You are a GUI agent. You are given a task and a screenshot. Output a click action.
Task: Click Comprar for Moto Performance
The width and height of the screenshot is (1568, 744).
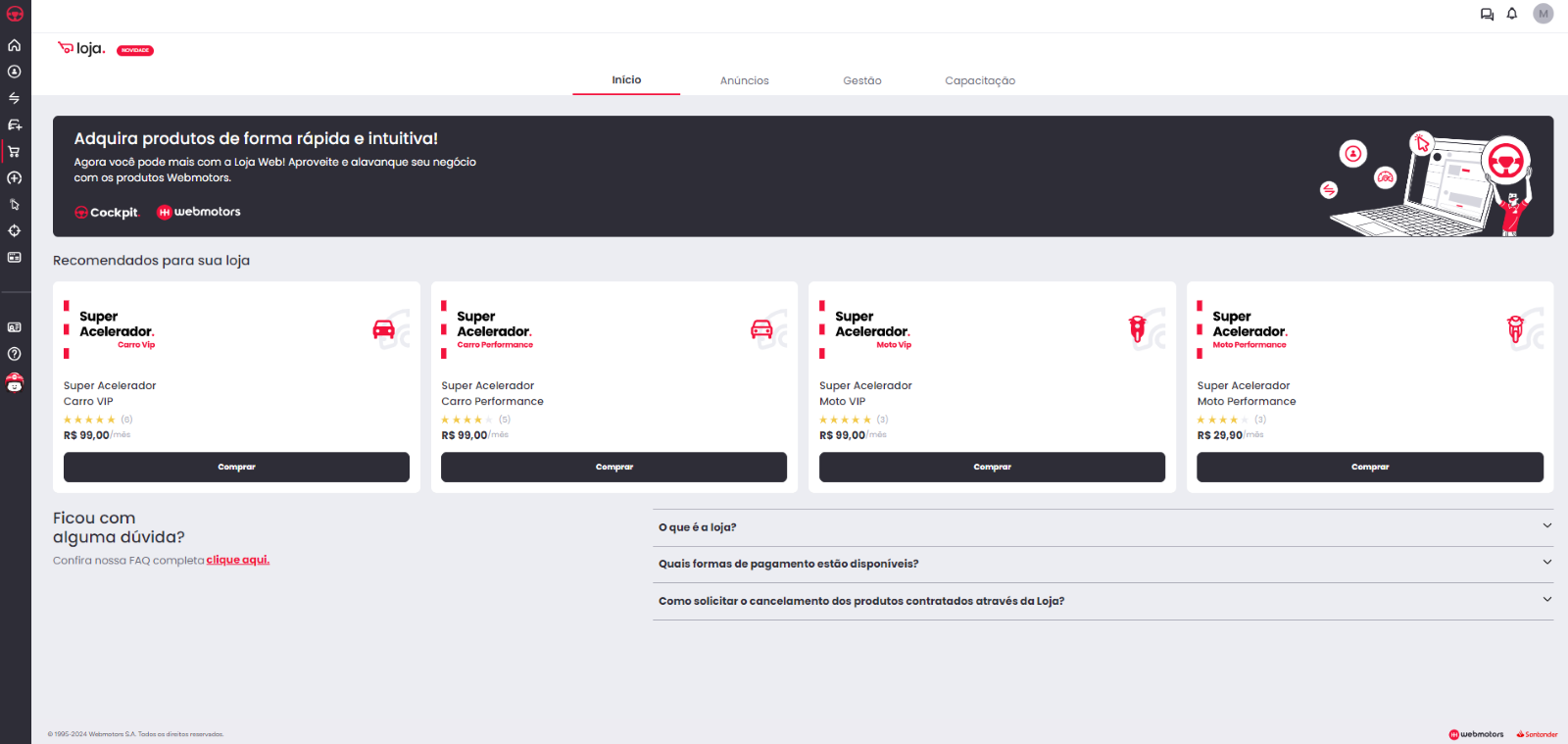1370,467
